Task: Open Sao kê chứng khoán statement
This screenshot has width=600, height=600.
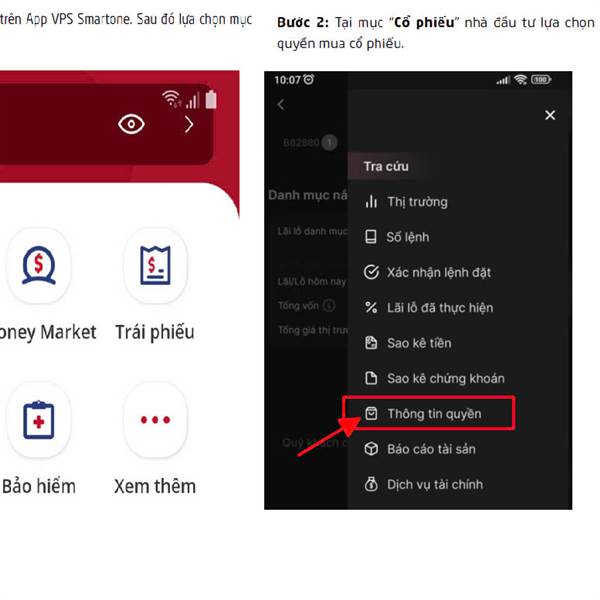Action: click(445, 378)
